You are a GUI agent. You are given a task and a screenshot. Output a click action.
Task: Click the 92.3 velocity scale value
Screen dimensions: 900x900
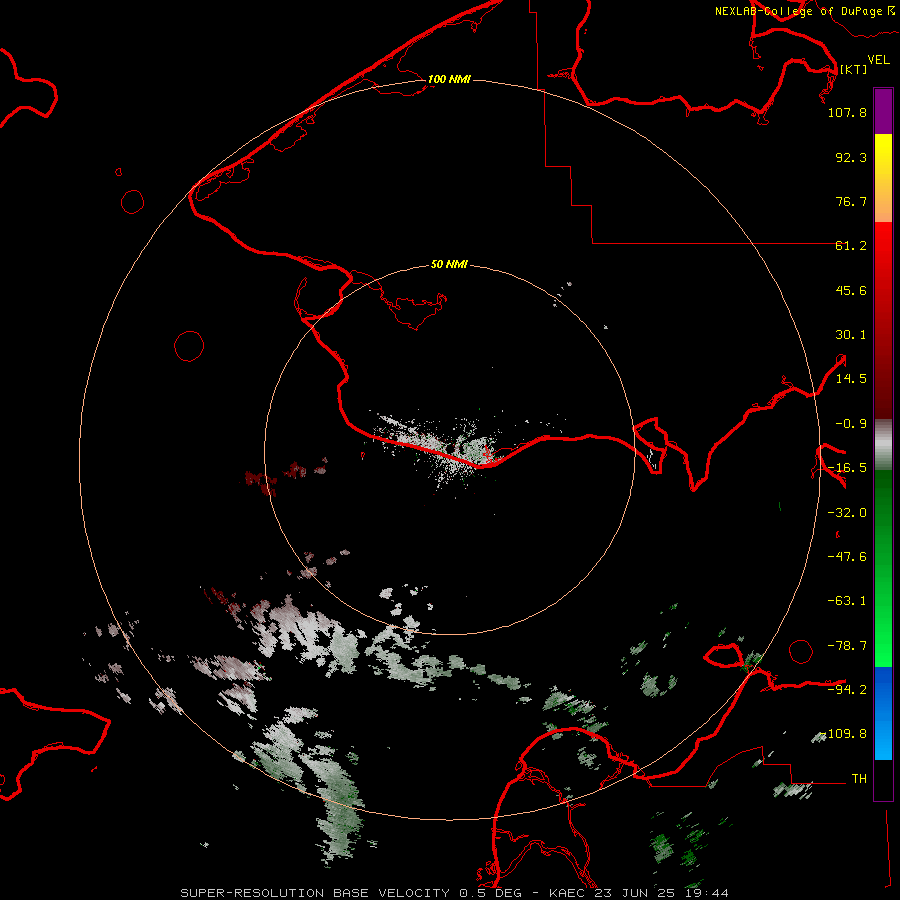pos(851,157)
